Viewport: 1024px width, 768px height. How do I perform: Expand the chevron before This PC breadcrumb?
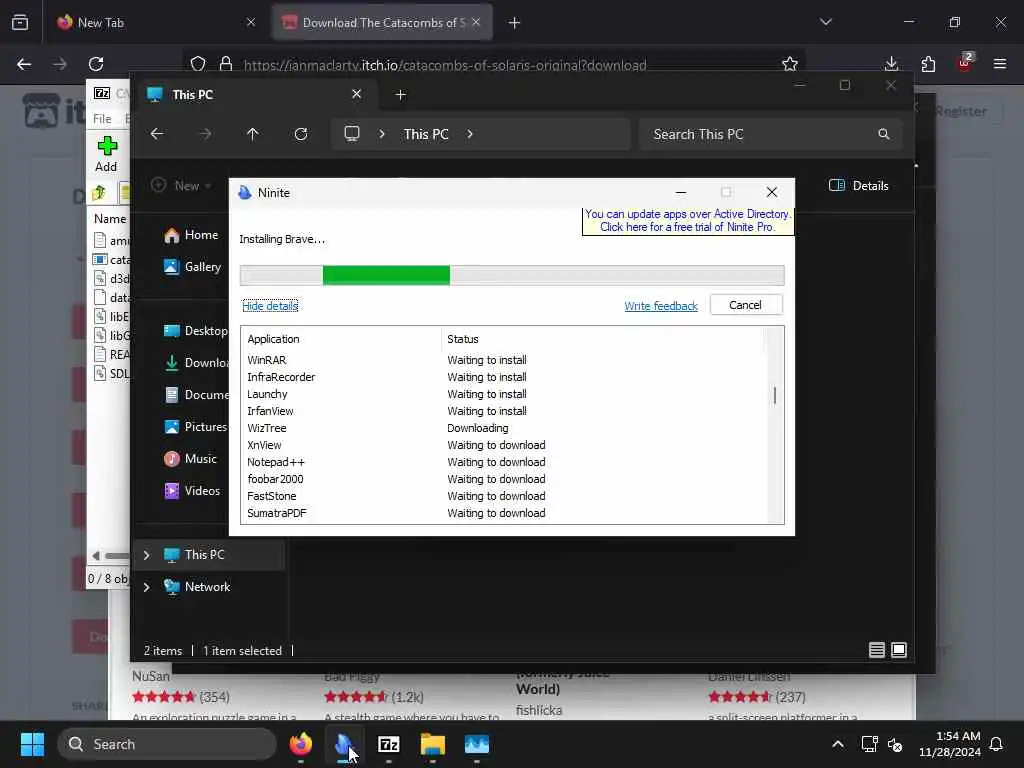tap(382, 134)
